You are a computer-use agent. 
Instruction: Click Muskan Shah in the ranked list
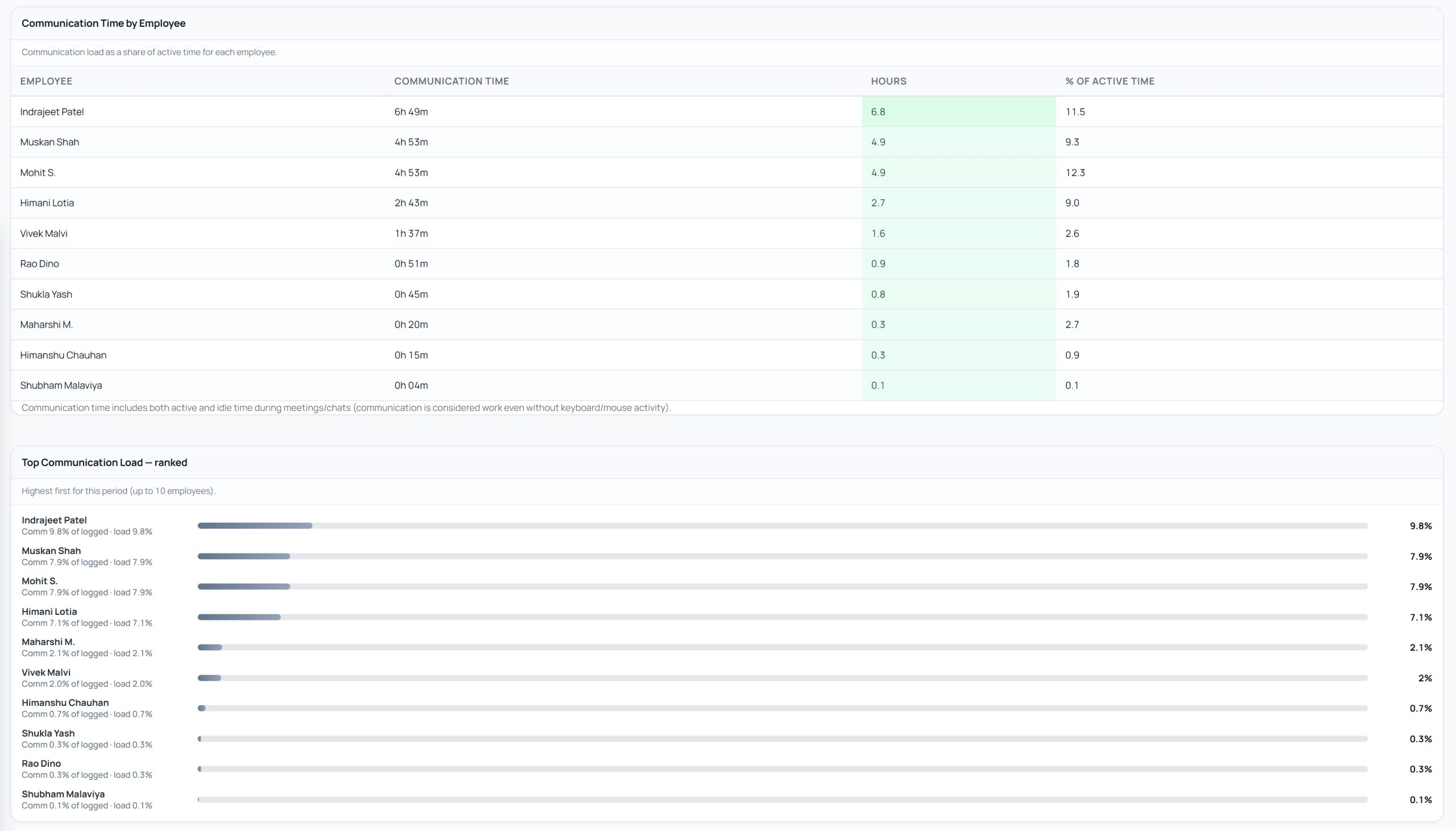tap(51, 551)
